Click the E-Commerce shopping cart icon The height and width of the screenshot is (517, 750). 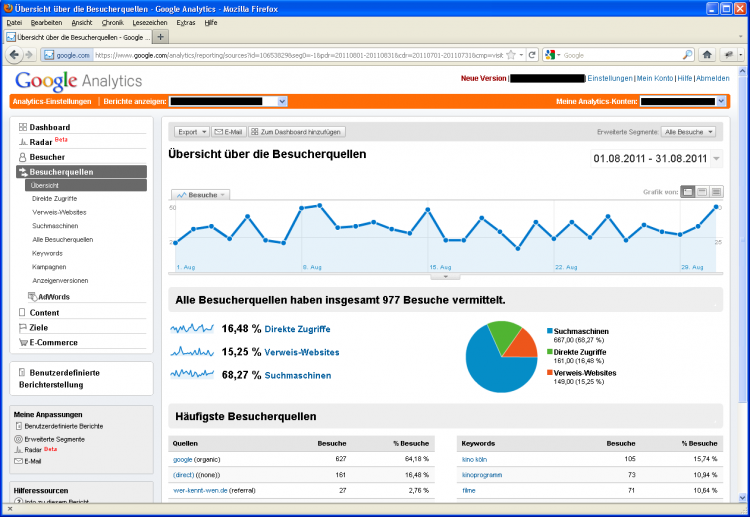point(22,342)
